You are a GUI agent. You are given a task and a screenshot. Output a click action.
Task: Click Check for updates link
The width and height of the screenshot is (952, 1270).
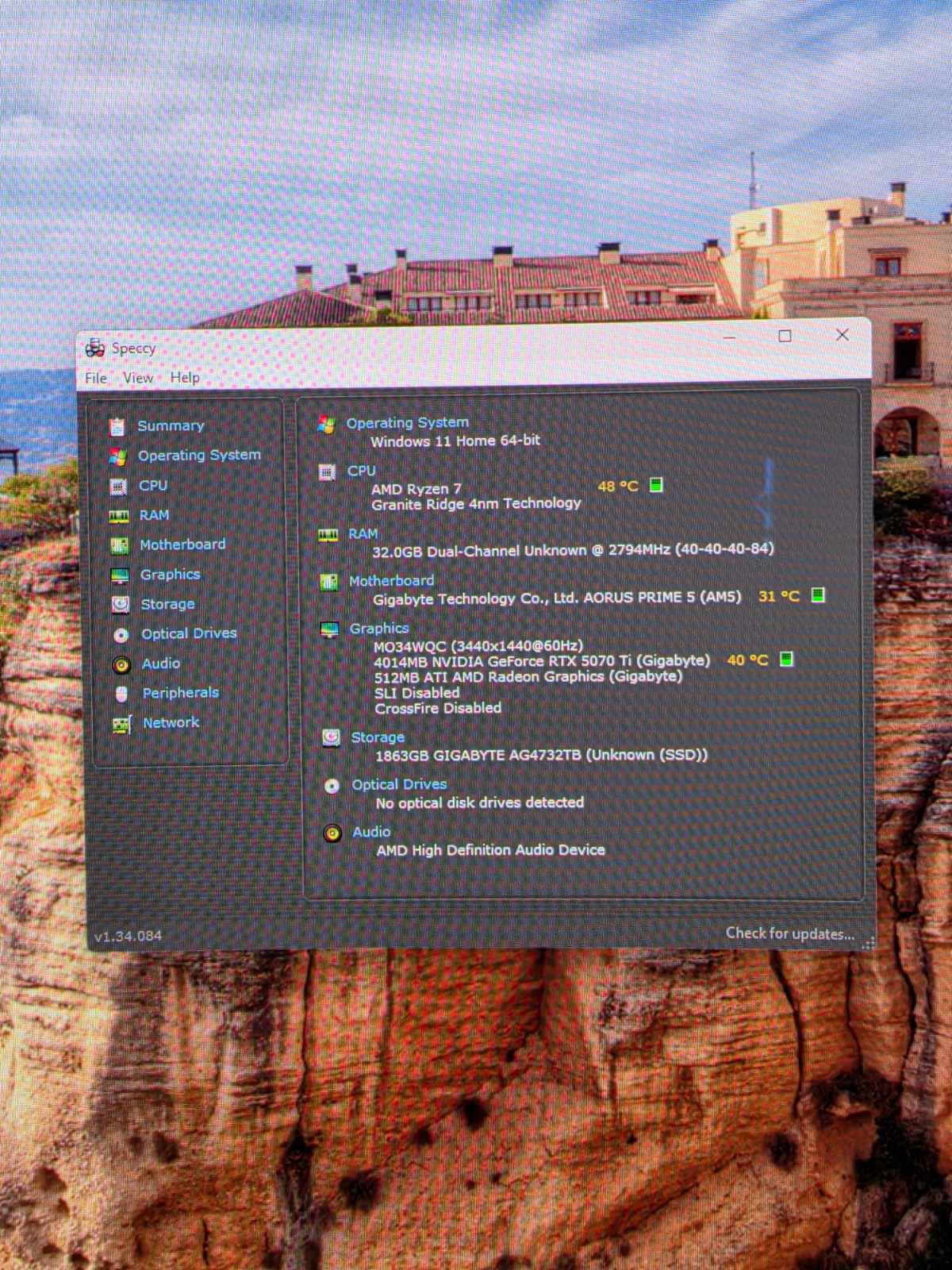coord(790,933)
